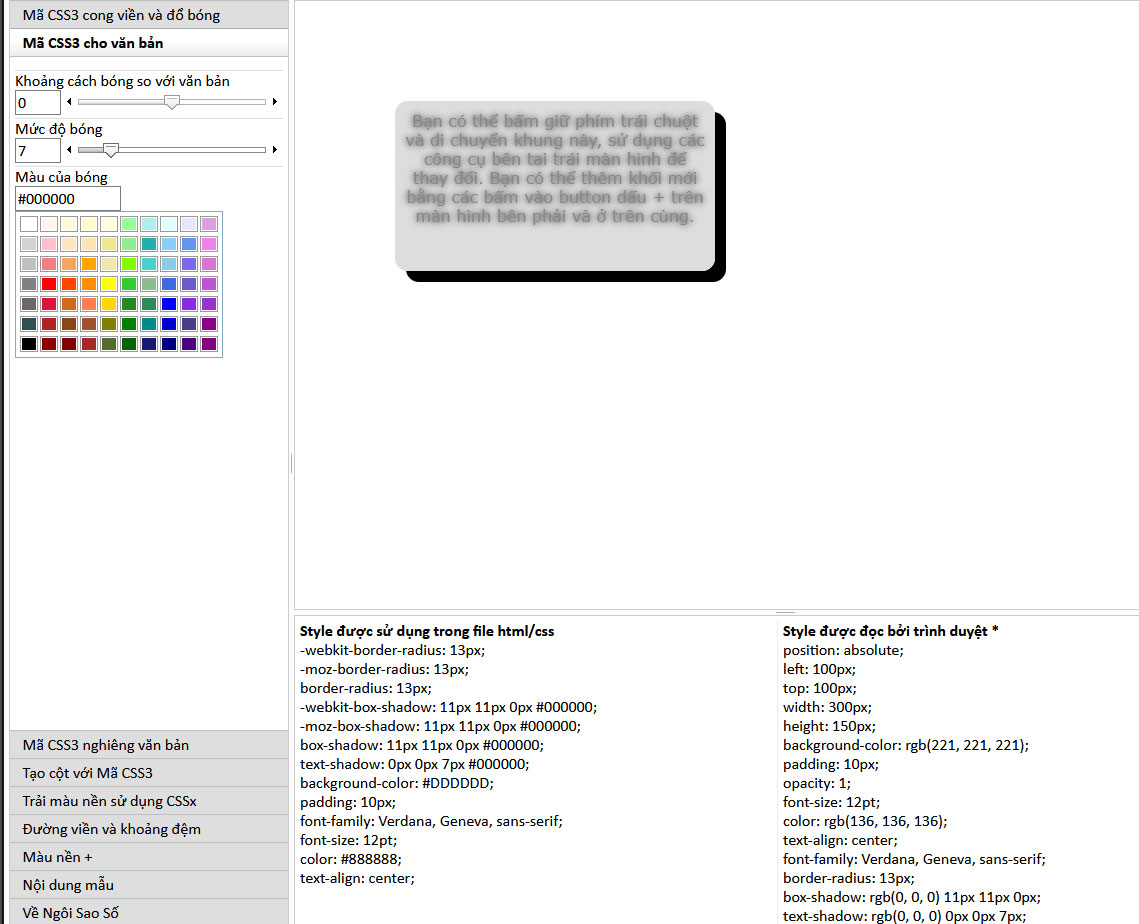Click the horizontal splitter above the style output
The height and width of the screenshot is (924, 1139).
point(785,612)
